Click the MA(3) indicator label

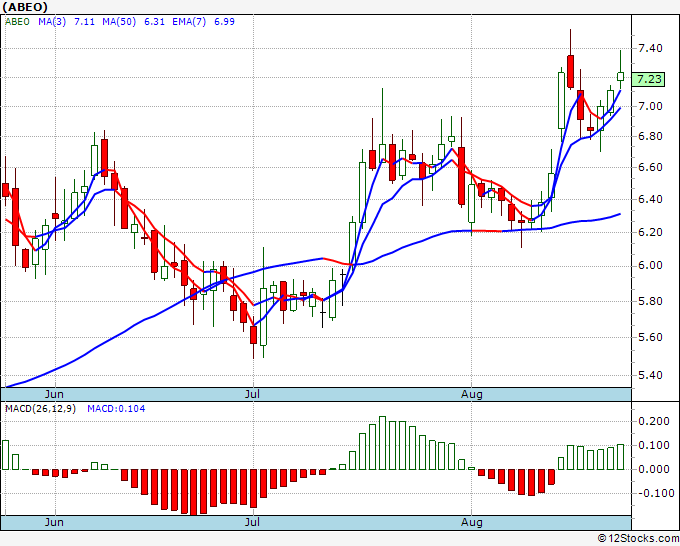pyautogui.click(x=52, y=22)
